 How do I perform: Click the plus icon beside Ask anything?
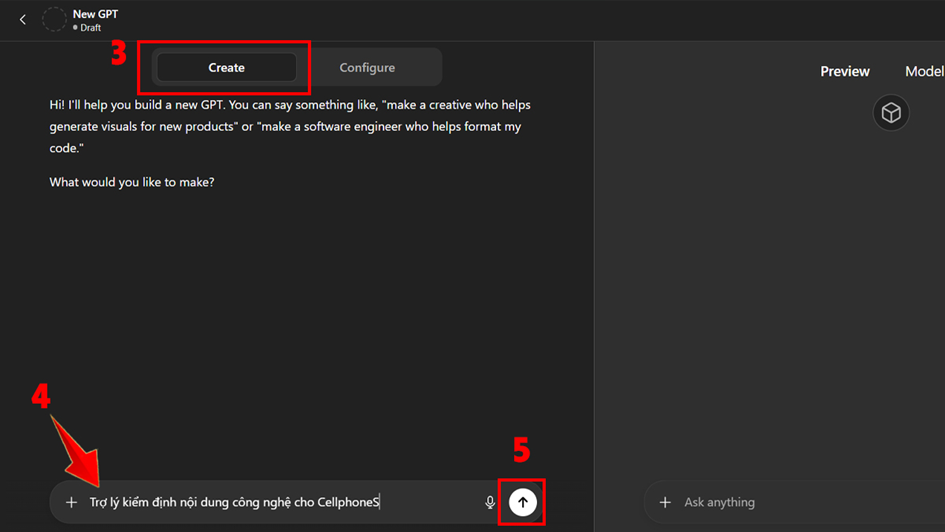665,502
